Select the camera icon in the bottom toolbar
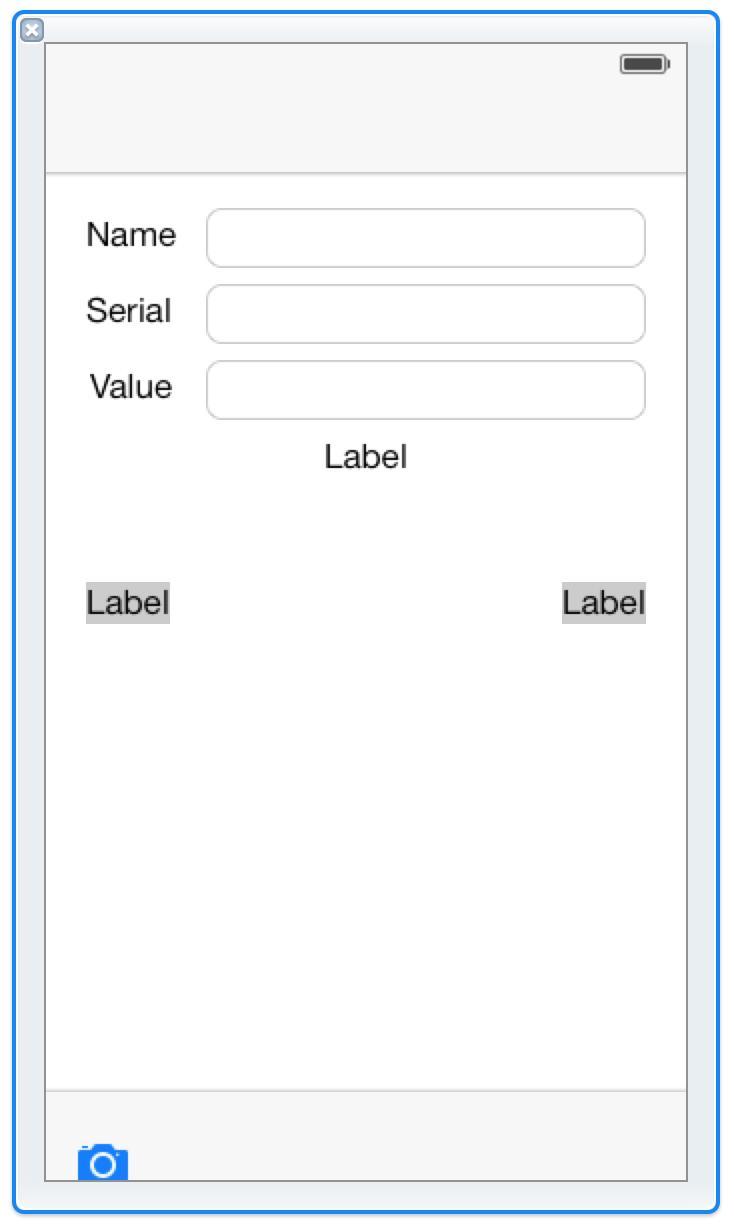Viewport: 734px width, 1228px height. click(103, 1162)
